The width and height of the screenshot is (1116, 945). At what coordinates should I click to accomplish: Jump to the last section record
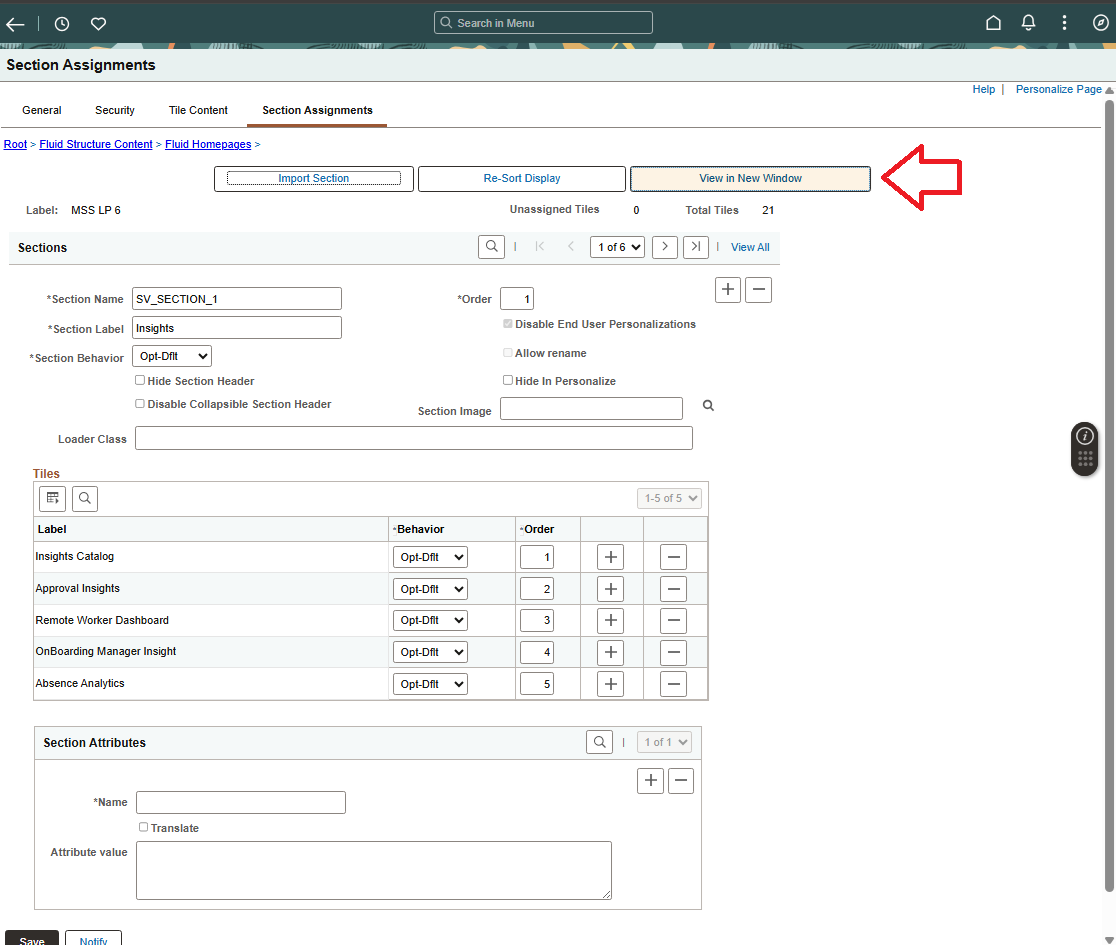click(695, 246)
